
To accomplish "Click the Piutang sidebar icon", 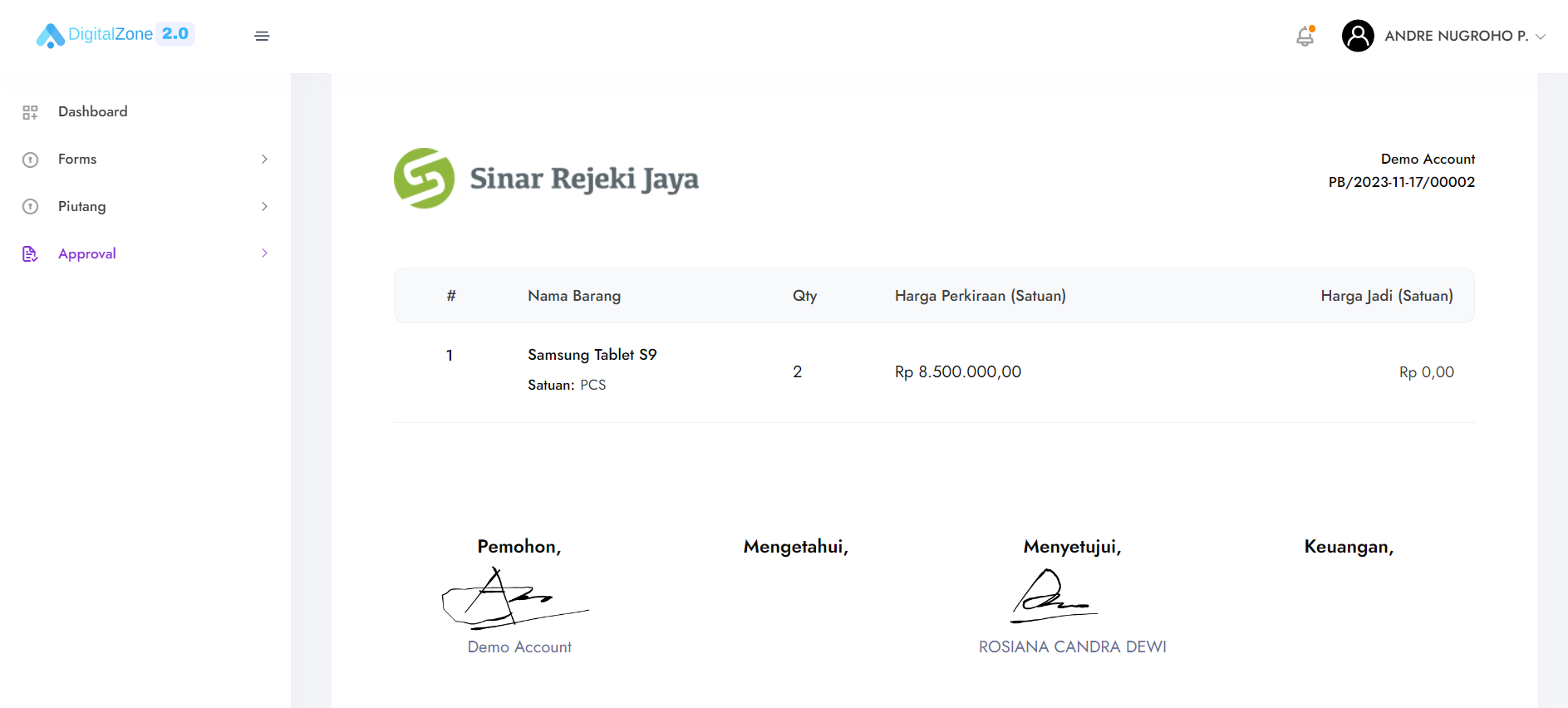I will pos(31,207).
